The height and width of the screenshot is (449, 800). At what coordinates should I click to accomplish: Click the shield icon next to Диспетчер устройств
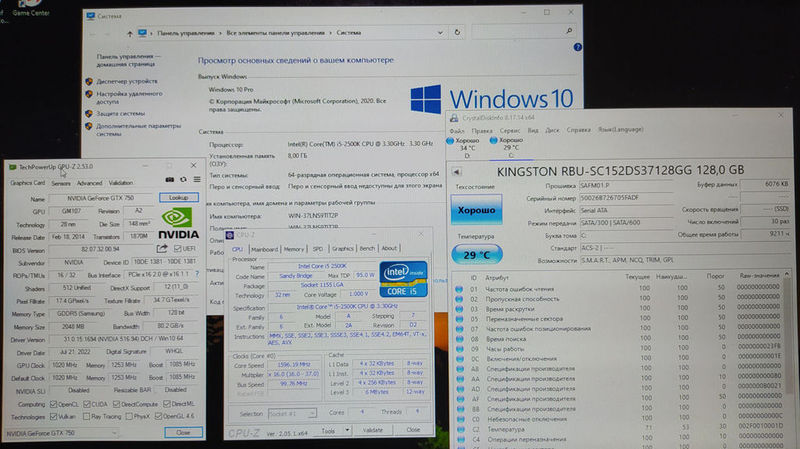pos(89,81)
